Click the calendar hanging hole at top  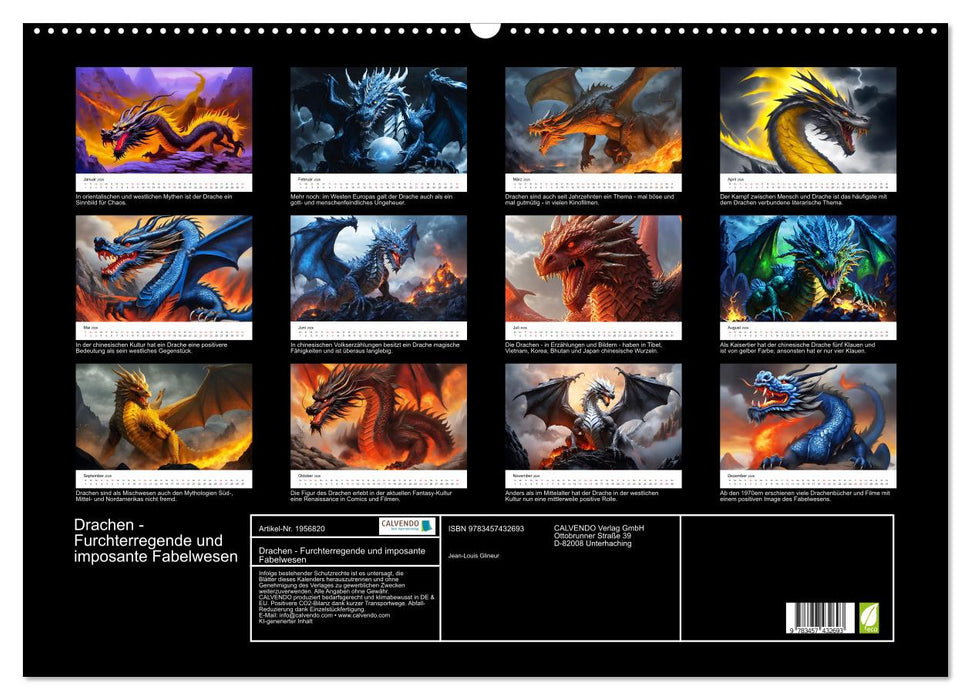(485, 29)
